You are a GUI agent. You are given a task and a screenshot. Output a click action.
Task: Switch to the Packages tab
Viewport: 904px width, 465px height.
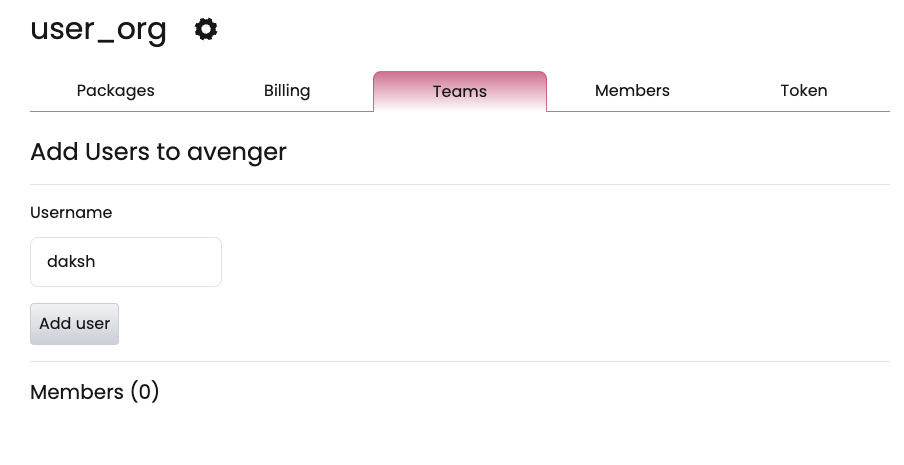point(115,90)
